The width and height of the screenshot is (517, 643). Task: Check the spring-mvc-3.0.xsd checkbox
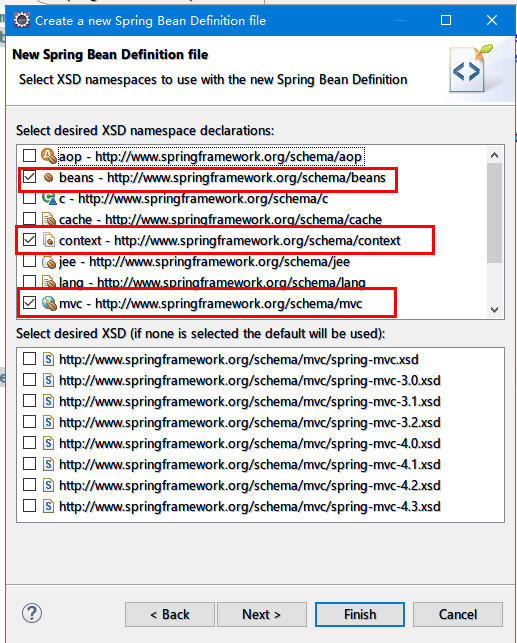(29, 380)
